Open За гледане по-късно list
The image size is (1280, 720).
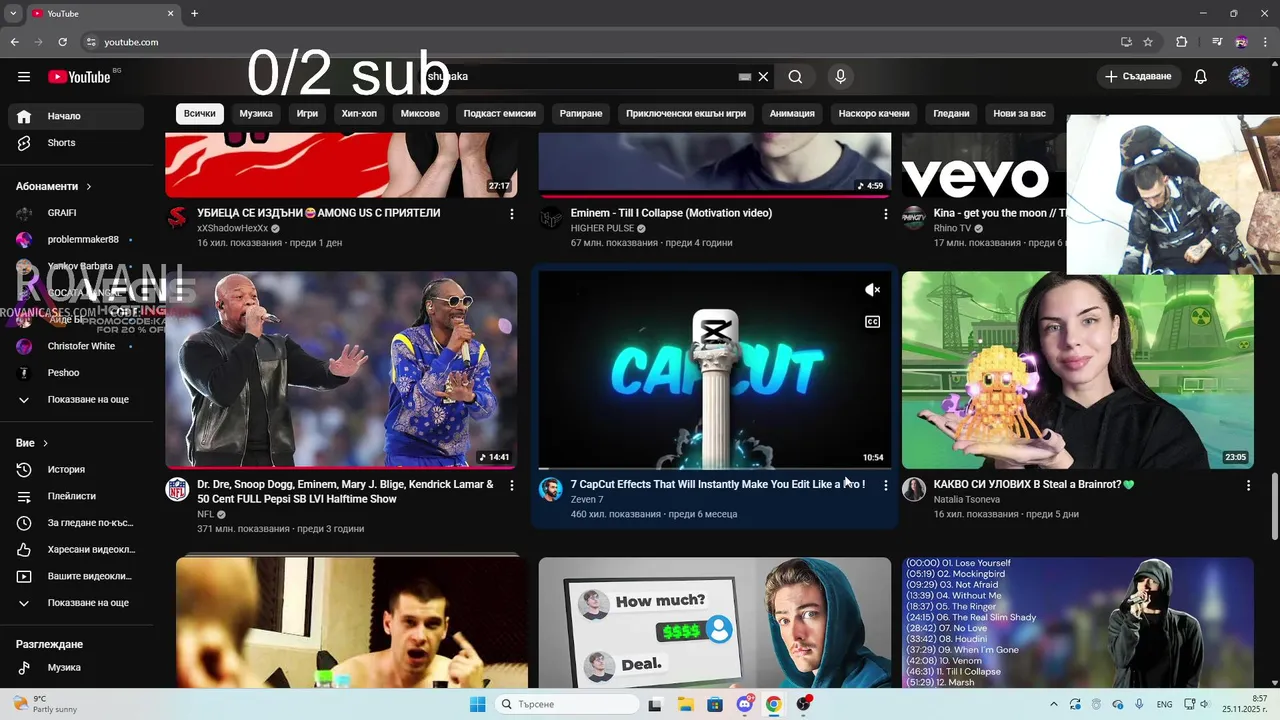76,523
